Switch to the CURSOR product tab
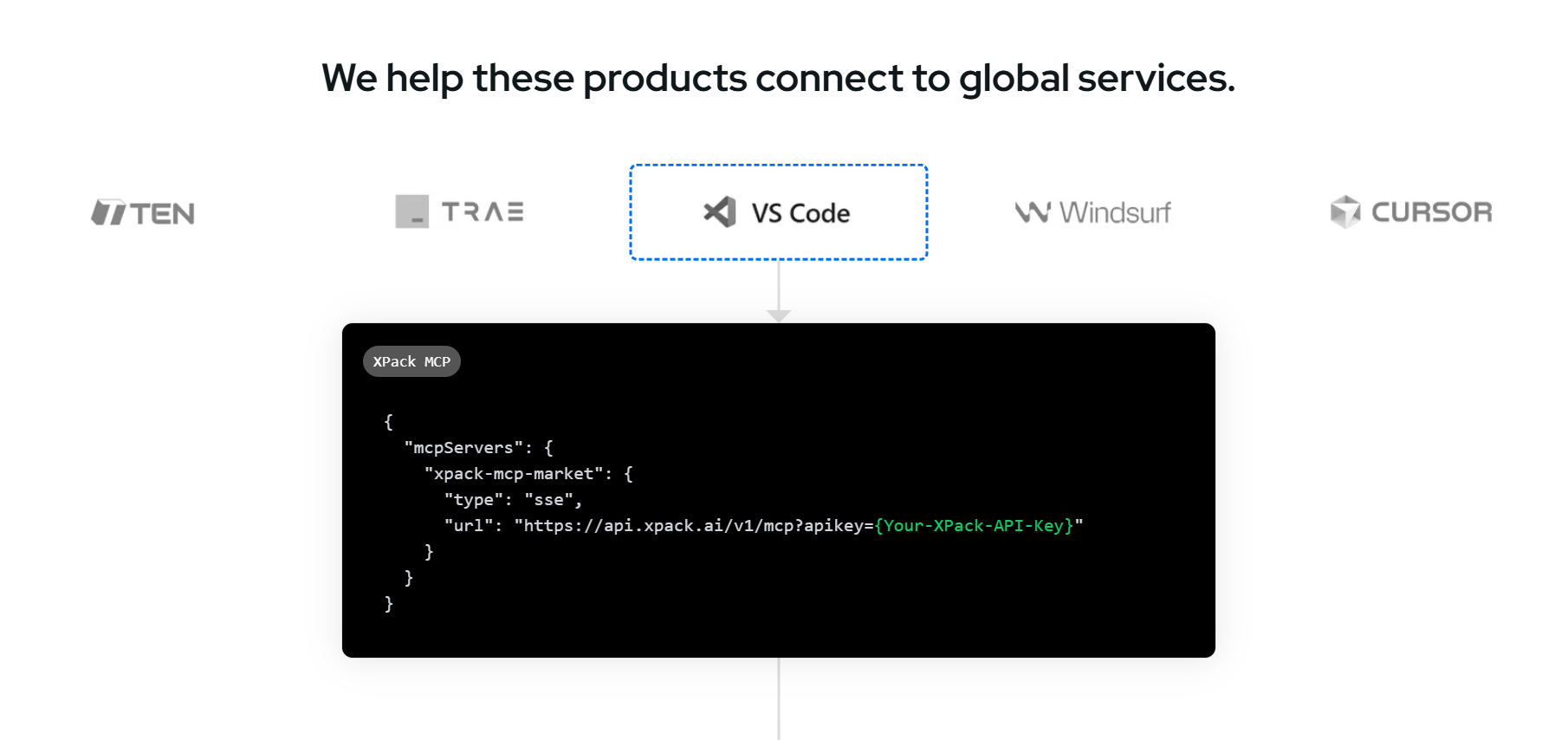1568x740 pixels. click(1411, 211)
